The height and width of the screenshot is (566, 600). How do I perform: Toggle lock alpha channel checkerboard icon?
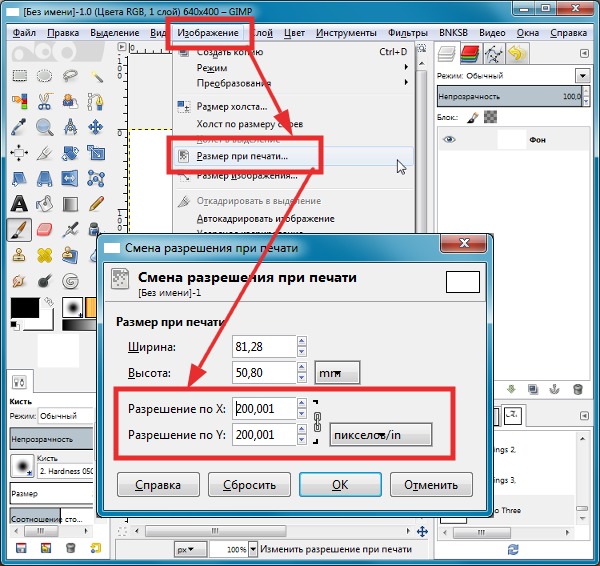tap(490, 117)
